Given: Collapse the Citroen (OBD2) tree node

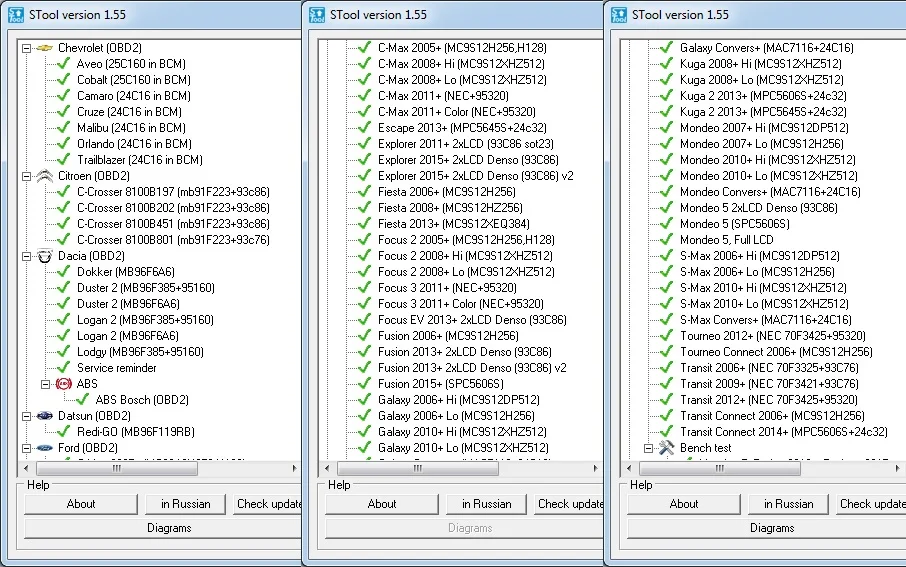Looking at the screenshot, I should [27, 176].
